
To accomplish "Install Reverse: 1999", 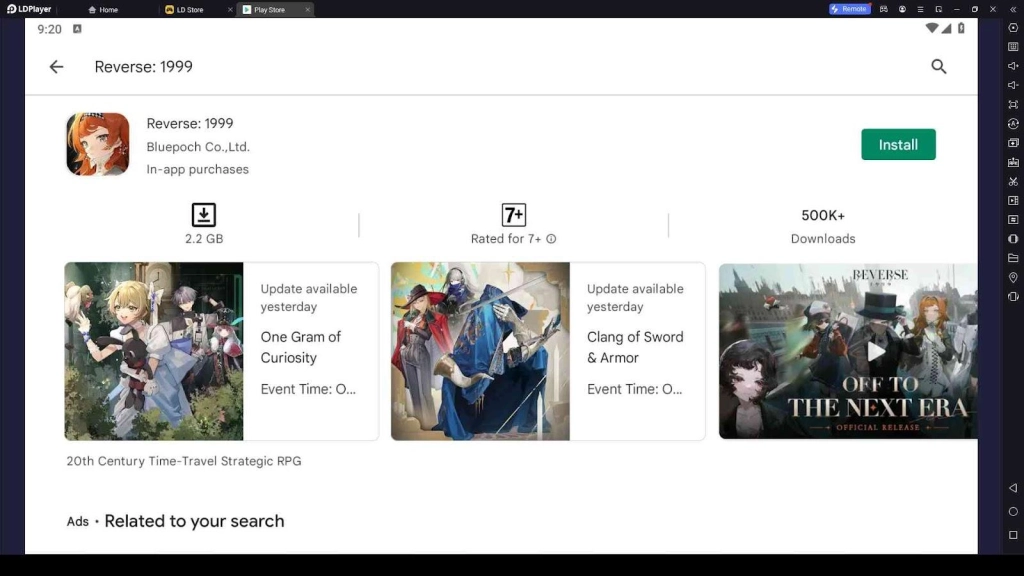I will [898, 145].
